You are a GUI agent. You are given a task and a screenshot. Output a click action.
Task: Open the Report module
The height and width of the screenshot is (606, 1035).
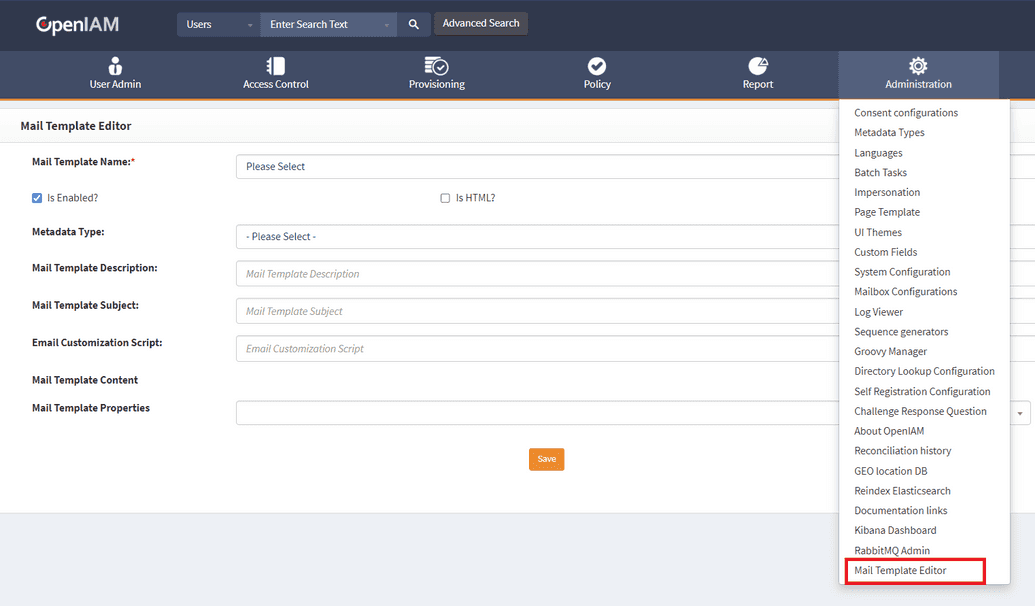(757, 74)
